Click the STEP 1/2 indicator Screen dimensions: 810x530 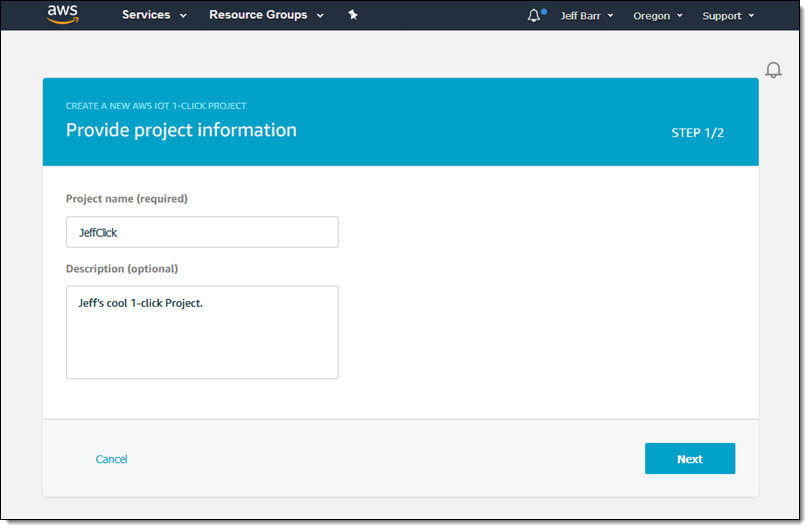697,132
